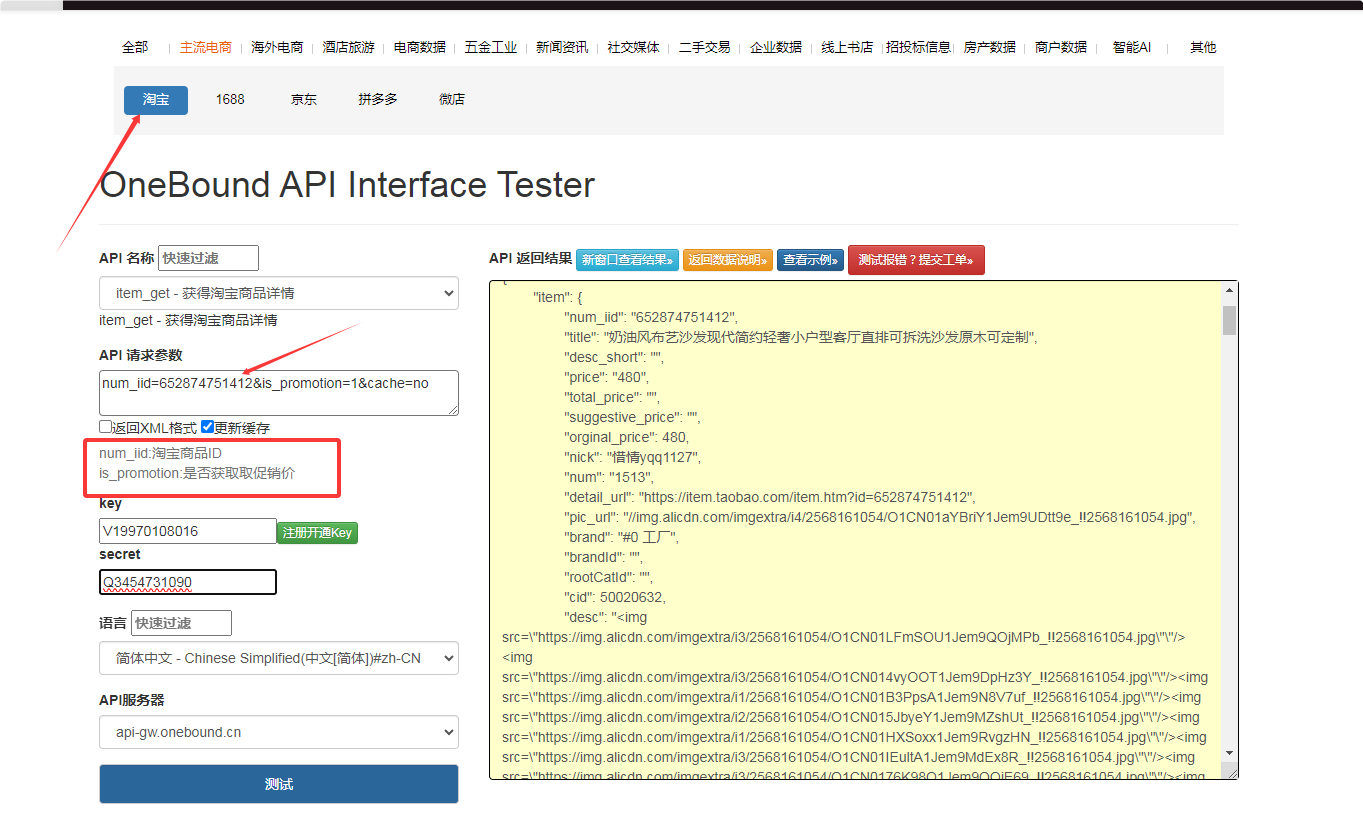The height and width of the screenshot is (822, 1363).
Task: Enable the 返回XML格式 checkbox
Action: 106,427
